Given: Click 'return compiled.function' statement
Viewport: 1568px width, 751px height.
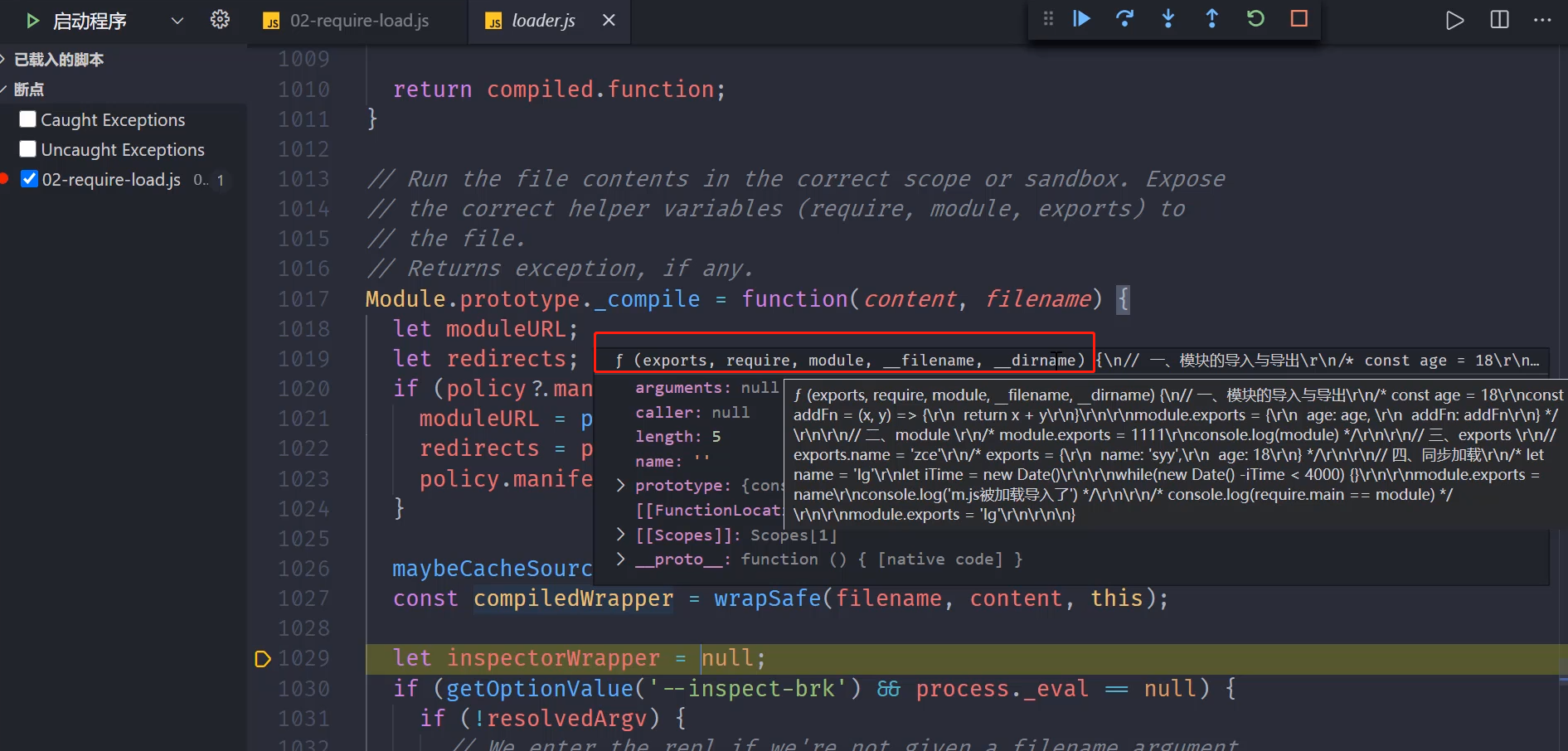Looking at the screenshot, I should pos(558,90).
